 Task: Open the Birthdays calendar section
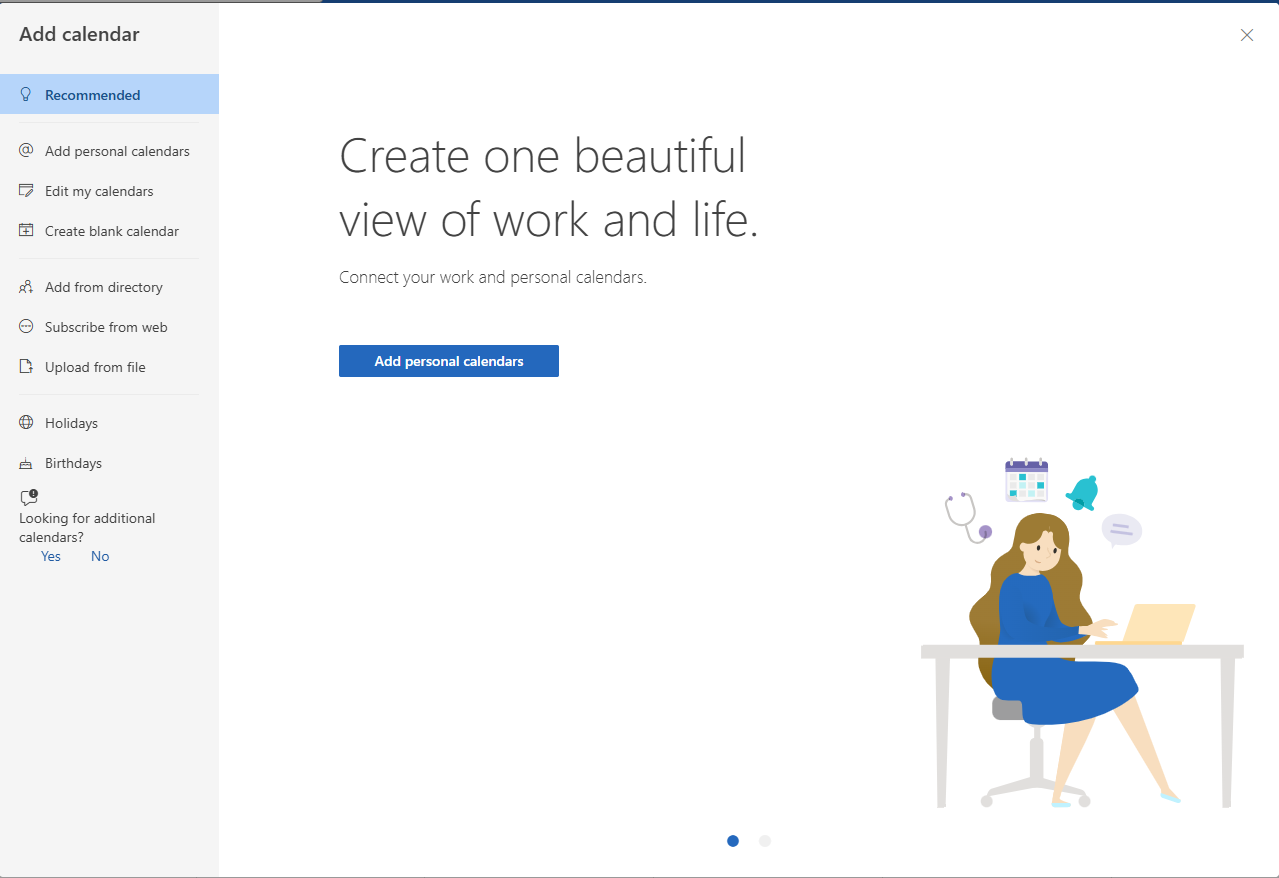tap(73, 462)
